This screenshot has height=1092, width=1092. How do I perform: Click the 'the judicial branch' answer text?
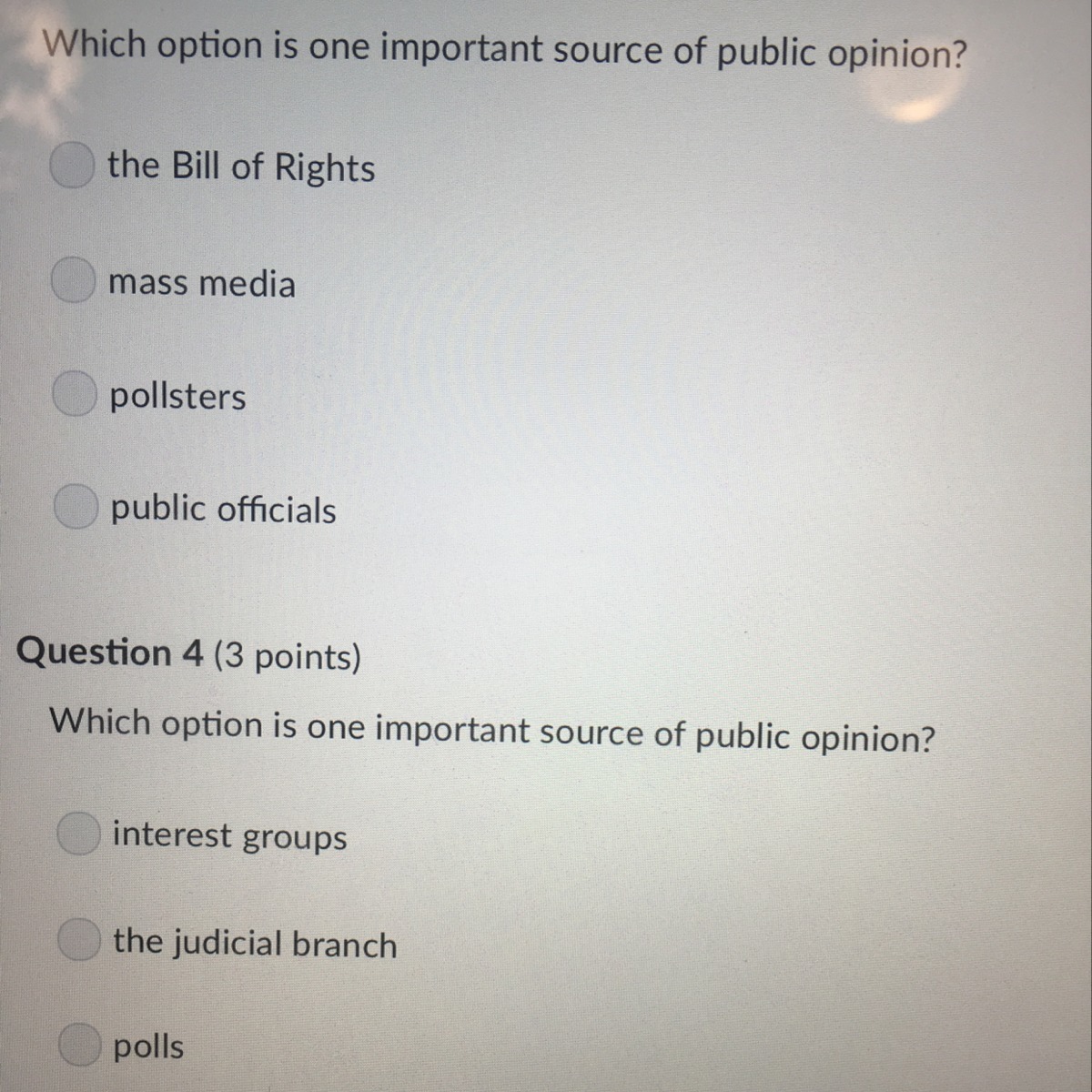pos(255,943)
